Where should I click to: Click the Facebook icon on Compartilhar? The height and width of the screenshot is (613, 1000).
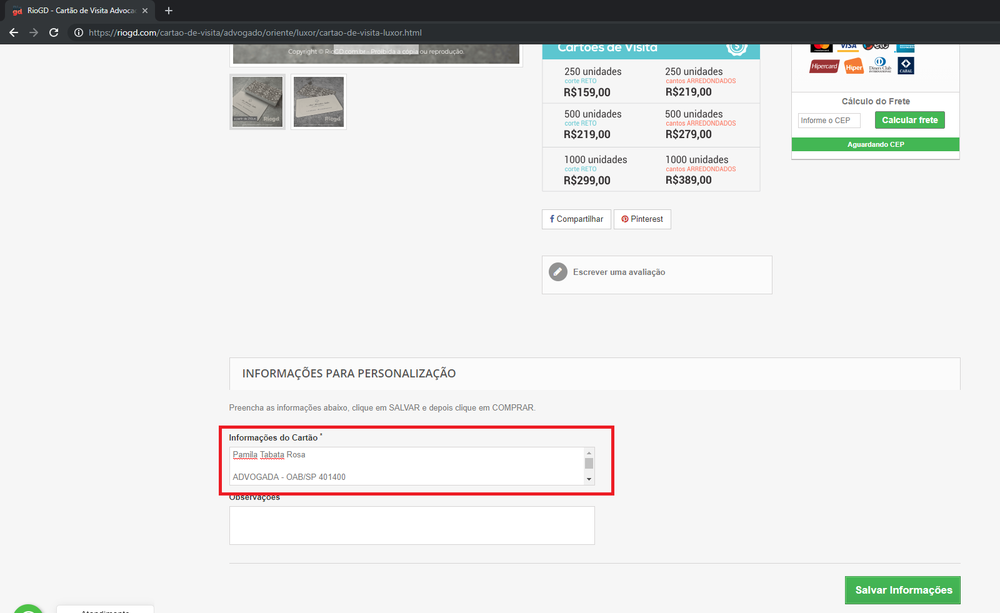552,219
